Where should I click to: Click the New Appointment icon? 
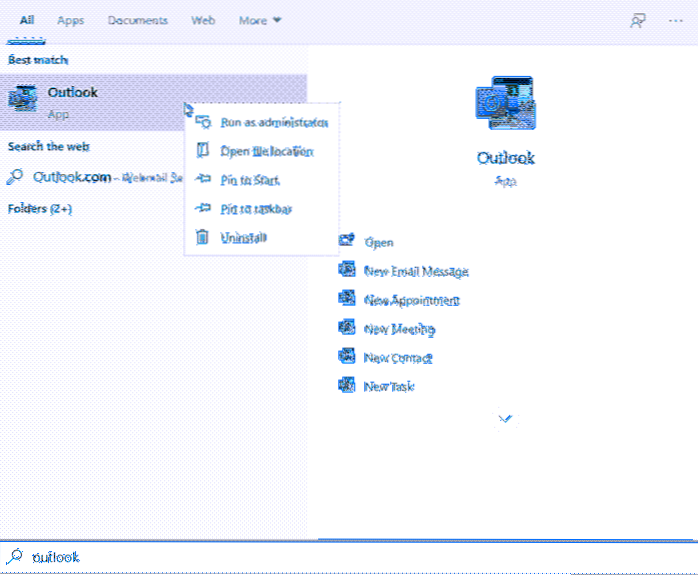[x=348, y=299]
